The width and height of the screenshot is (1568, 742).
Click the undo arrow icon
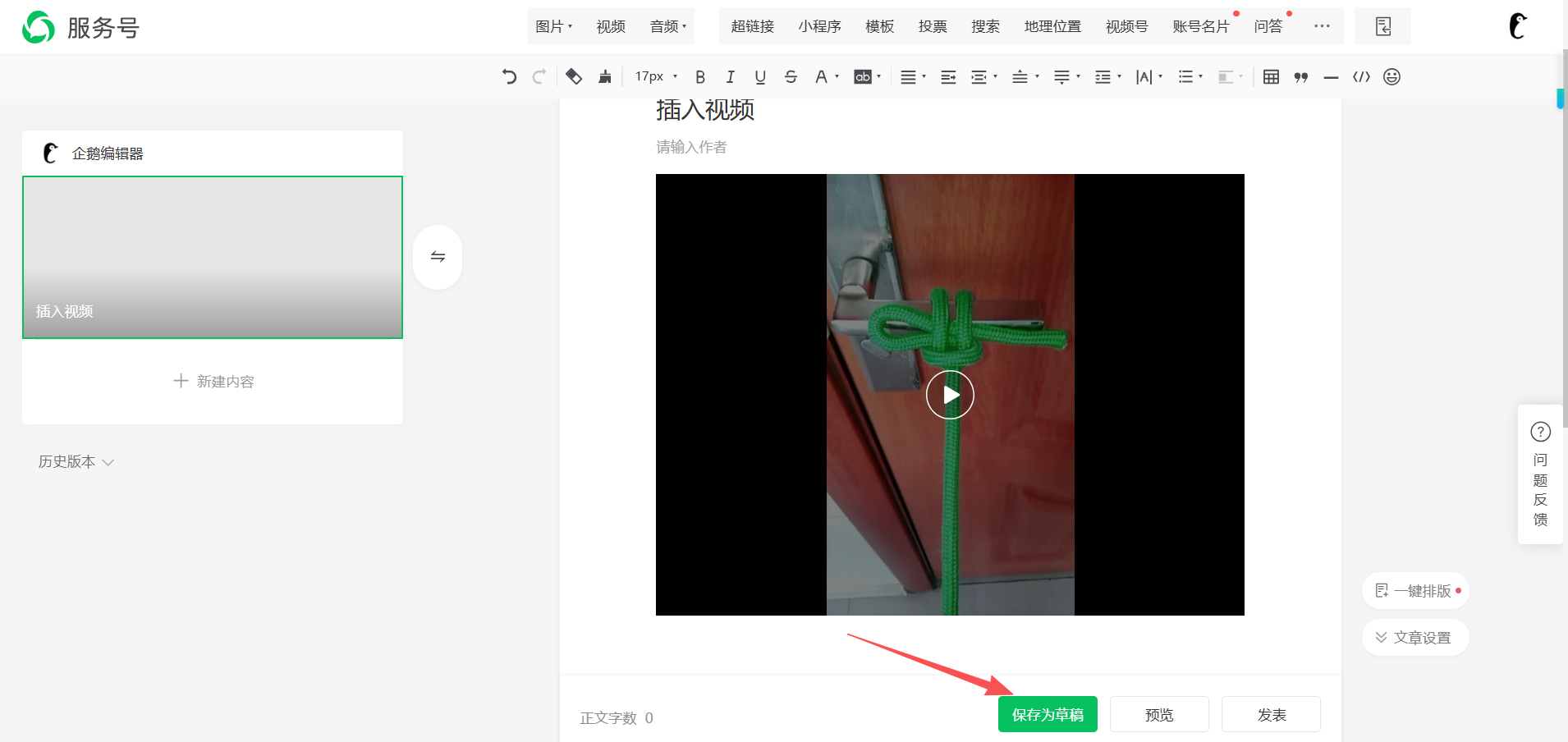point(509,77)
